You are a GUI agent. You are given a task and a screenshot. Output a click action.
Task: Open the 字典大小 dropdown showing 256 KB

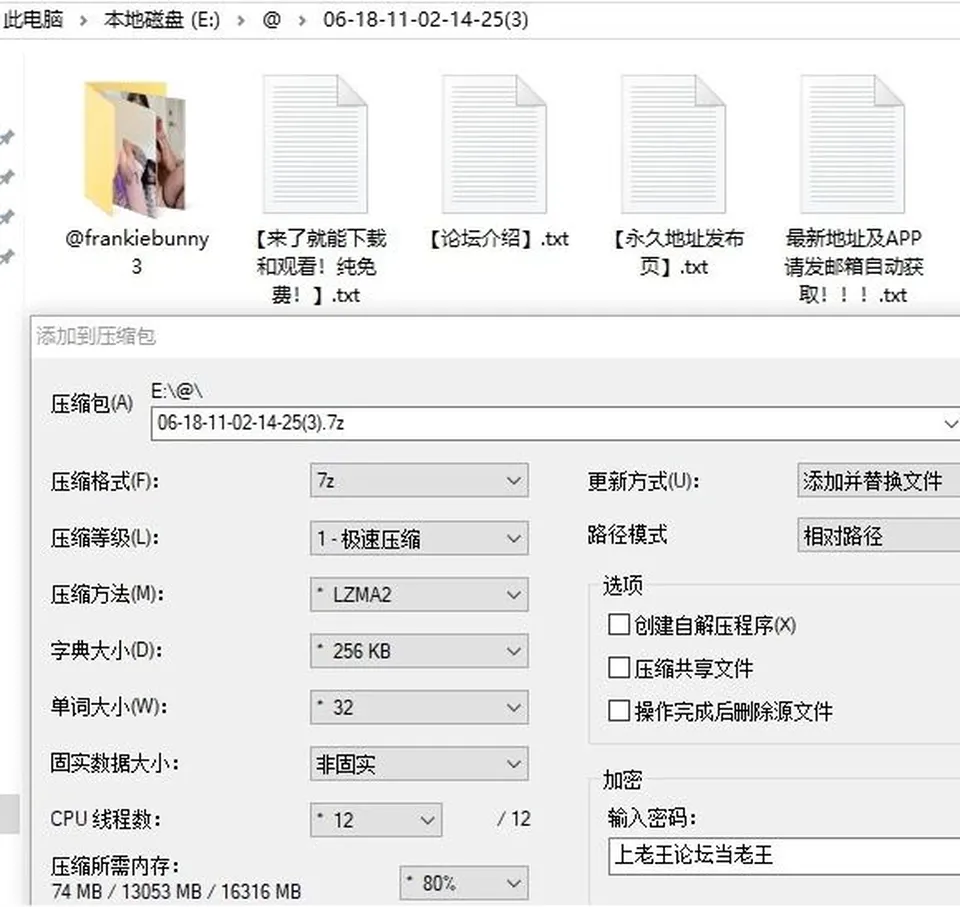coord(419,650)
